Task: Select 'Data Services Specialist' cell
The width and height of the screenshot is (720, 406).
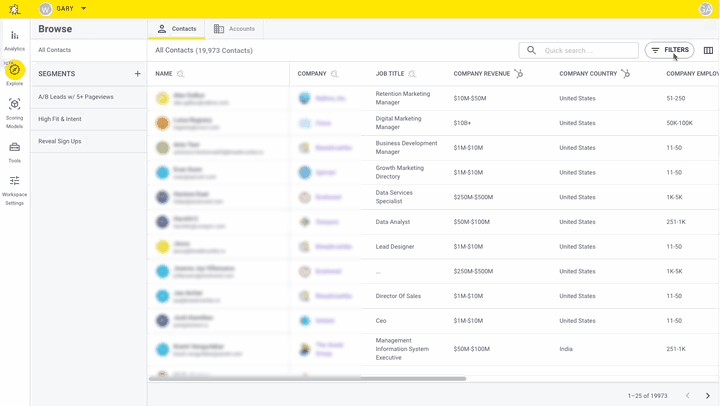Action: (x=394, y=197)
